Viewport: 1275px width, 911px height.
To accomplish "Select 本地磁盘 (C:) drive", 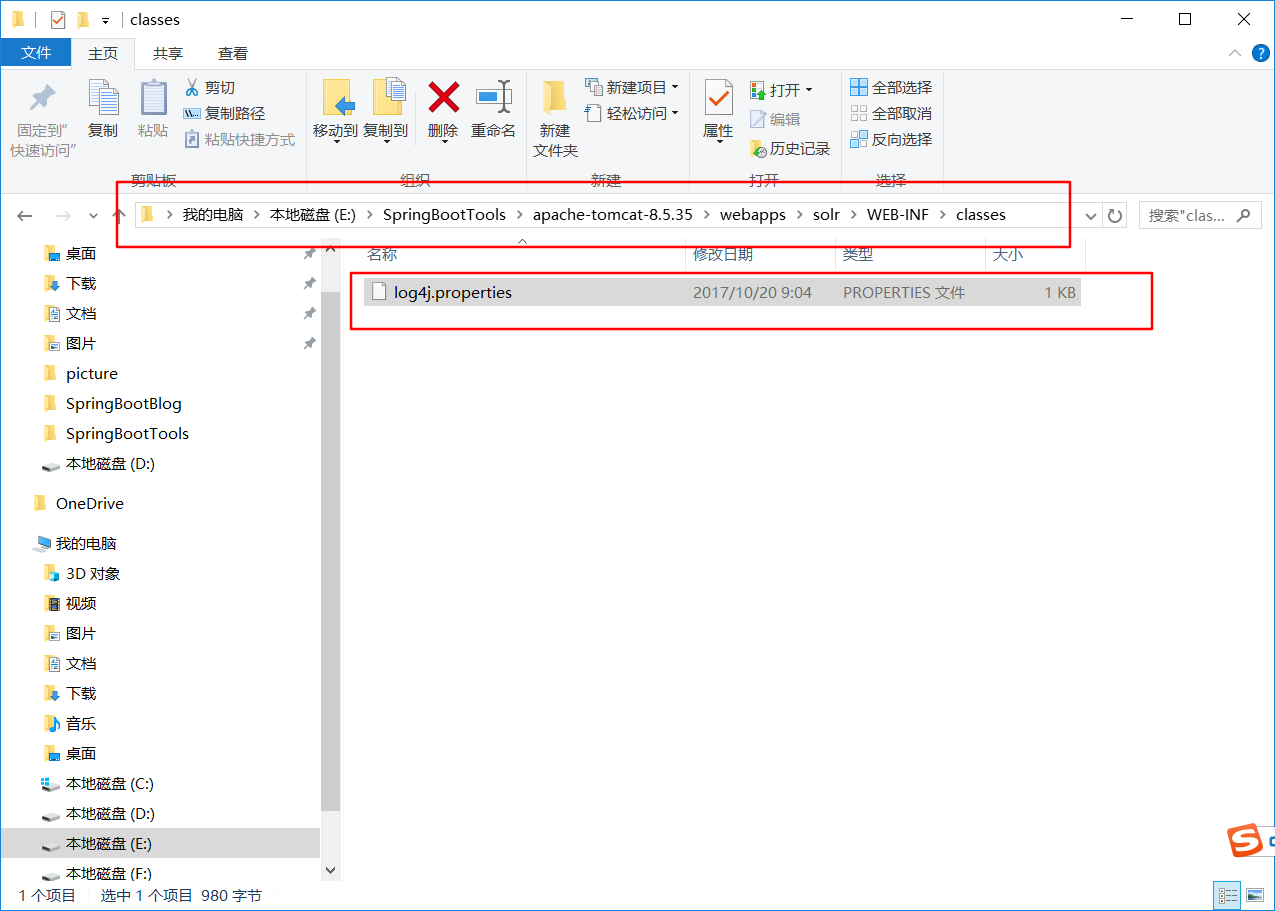I will point(109,784).
